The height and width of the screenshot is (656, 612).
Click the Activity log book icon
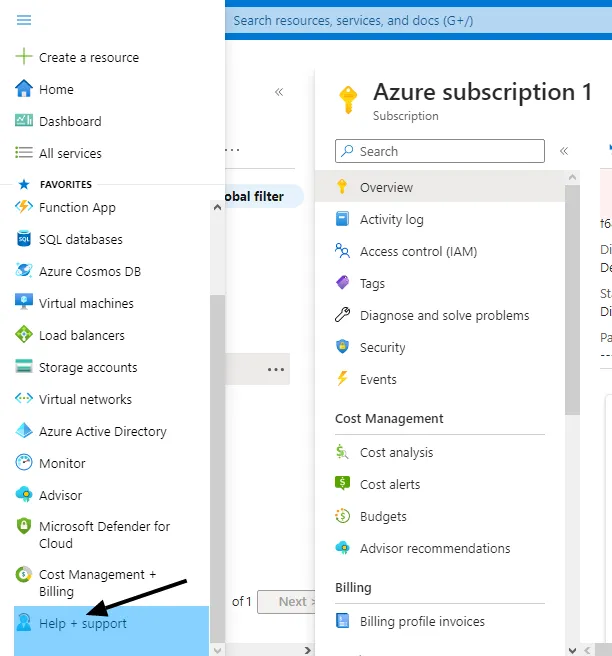342,219
